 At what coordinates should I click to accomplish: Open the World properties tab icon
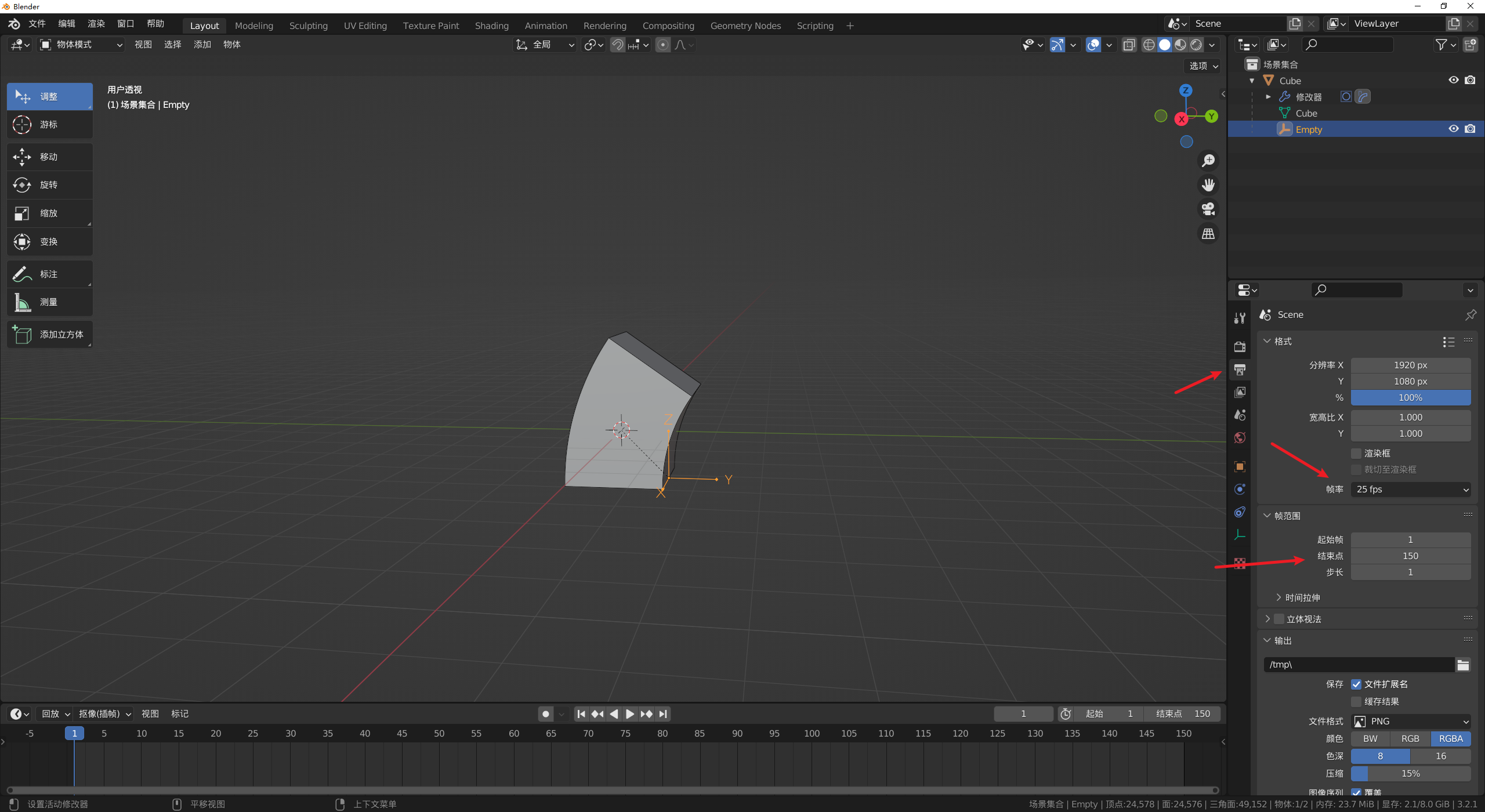(1240, 438)
